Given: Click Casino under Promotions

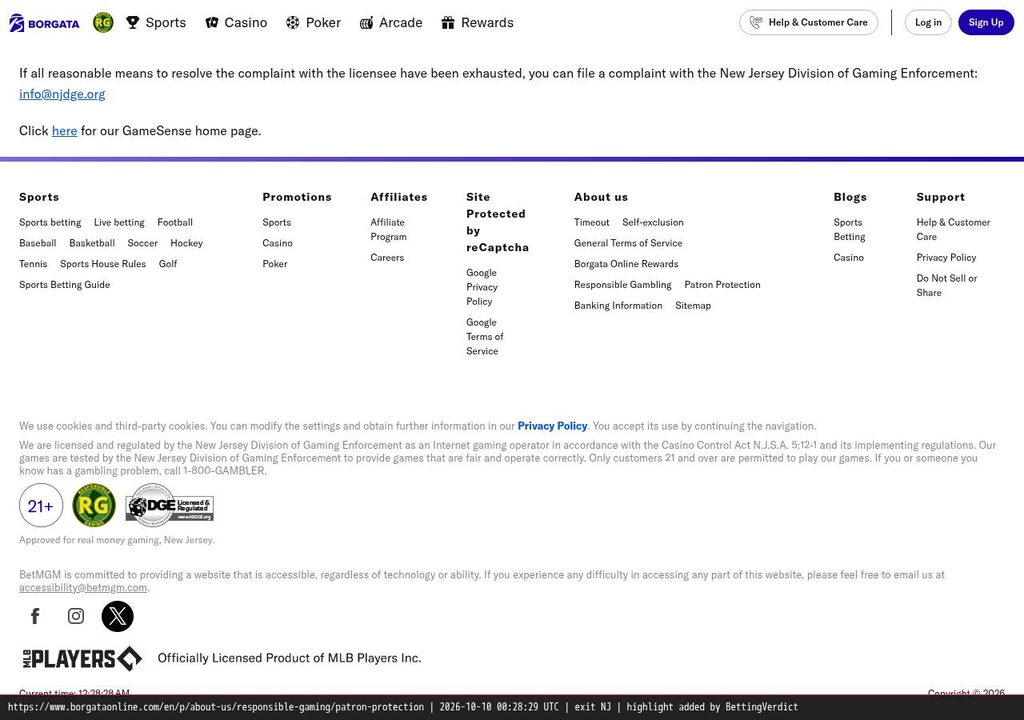Looking at the screenshot, I should (278, 243).
